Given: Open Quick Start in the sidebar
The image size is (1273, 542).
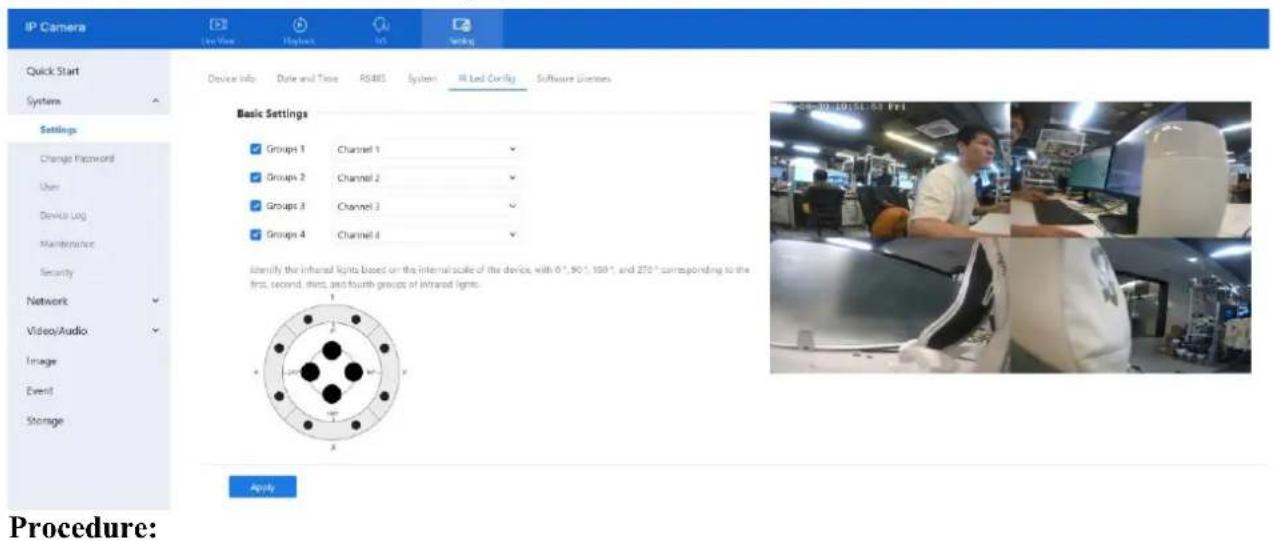Looking at the screenshot, I should (54, 72).
